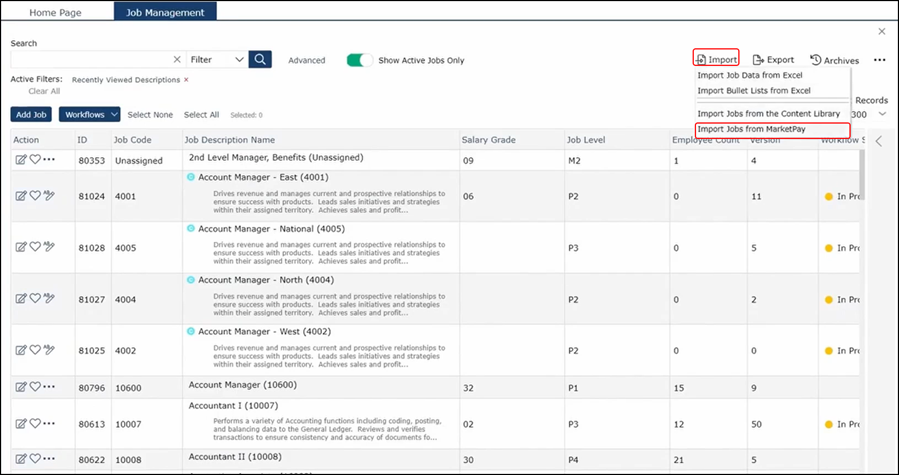Clear the search box with the X icon
The height and width of the screenshot is (476, 899).
tap(177, 60)
